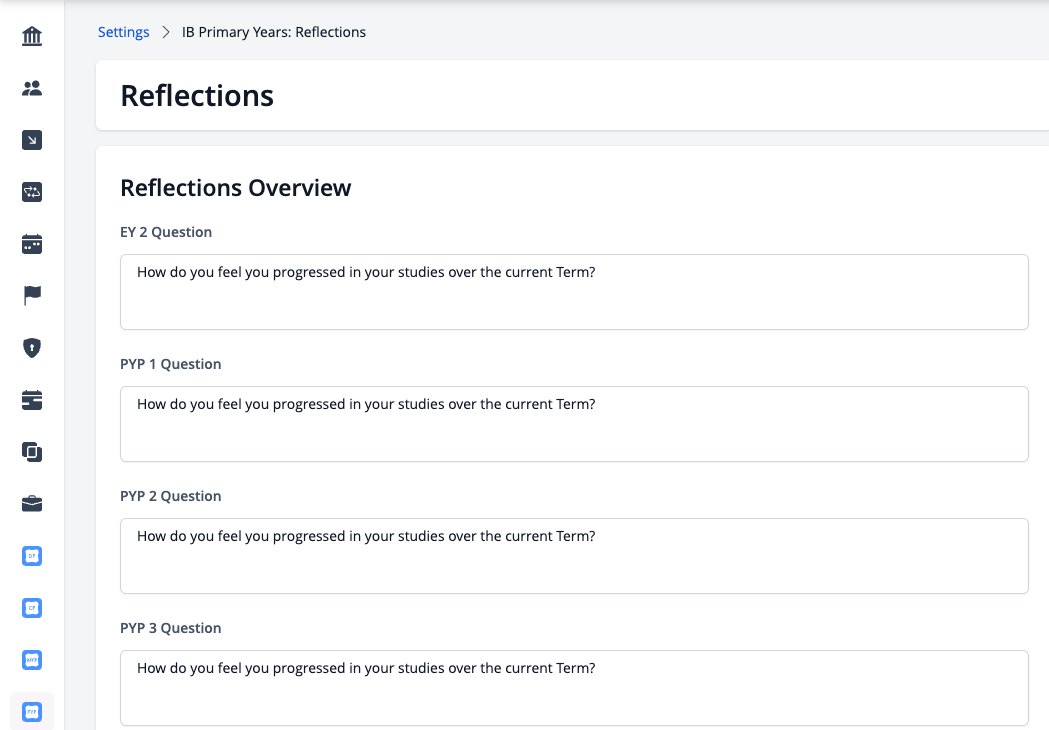The height and width of the screenshot is (730, 1049).
Task: Click the IB Primary Years: Reflections breadcrumb
Action: coord(274,32)
